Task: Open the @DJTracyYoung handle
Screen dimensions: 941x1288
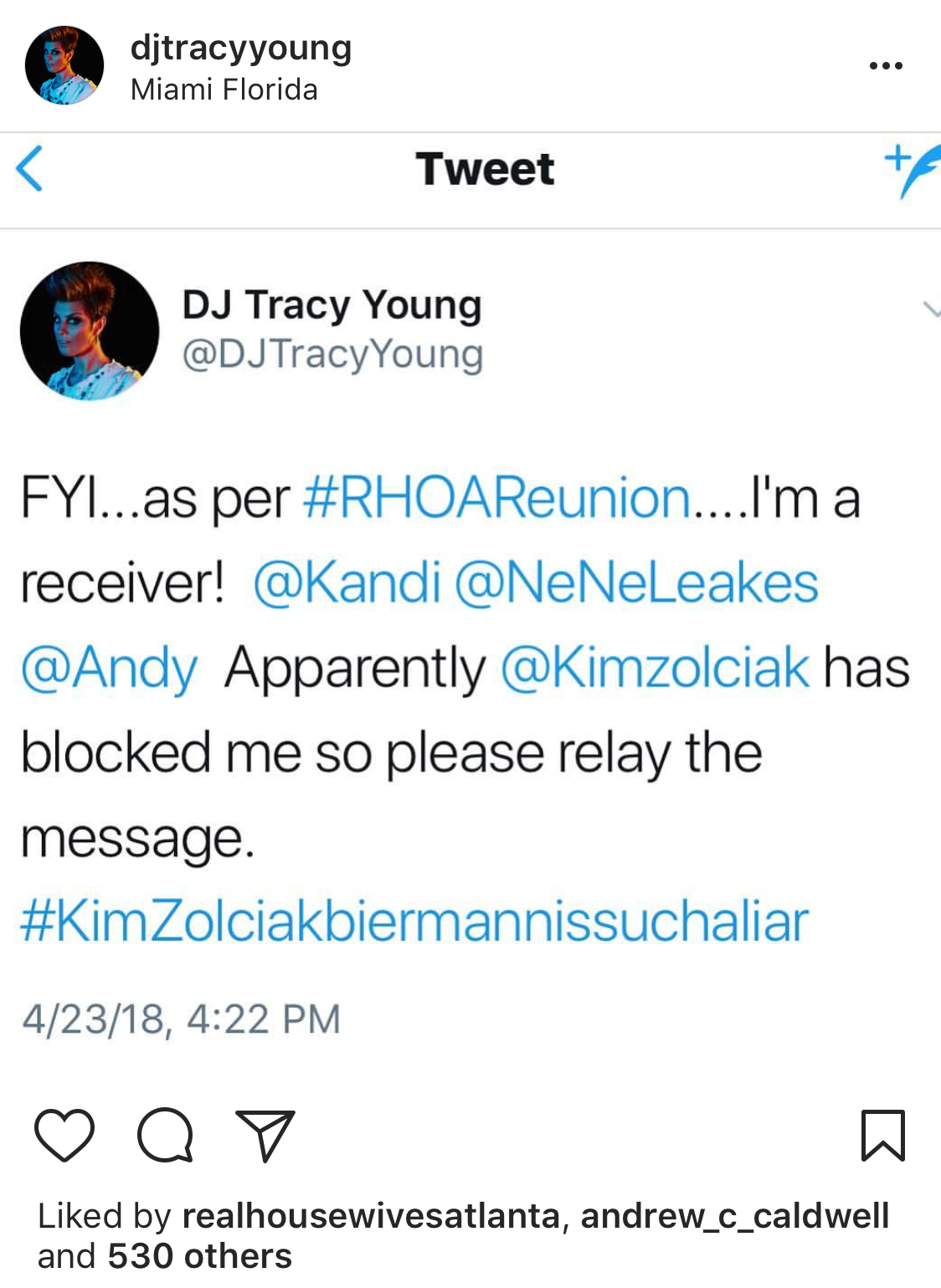Action: [x=332, y=355]
